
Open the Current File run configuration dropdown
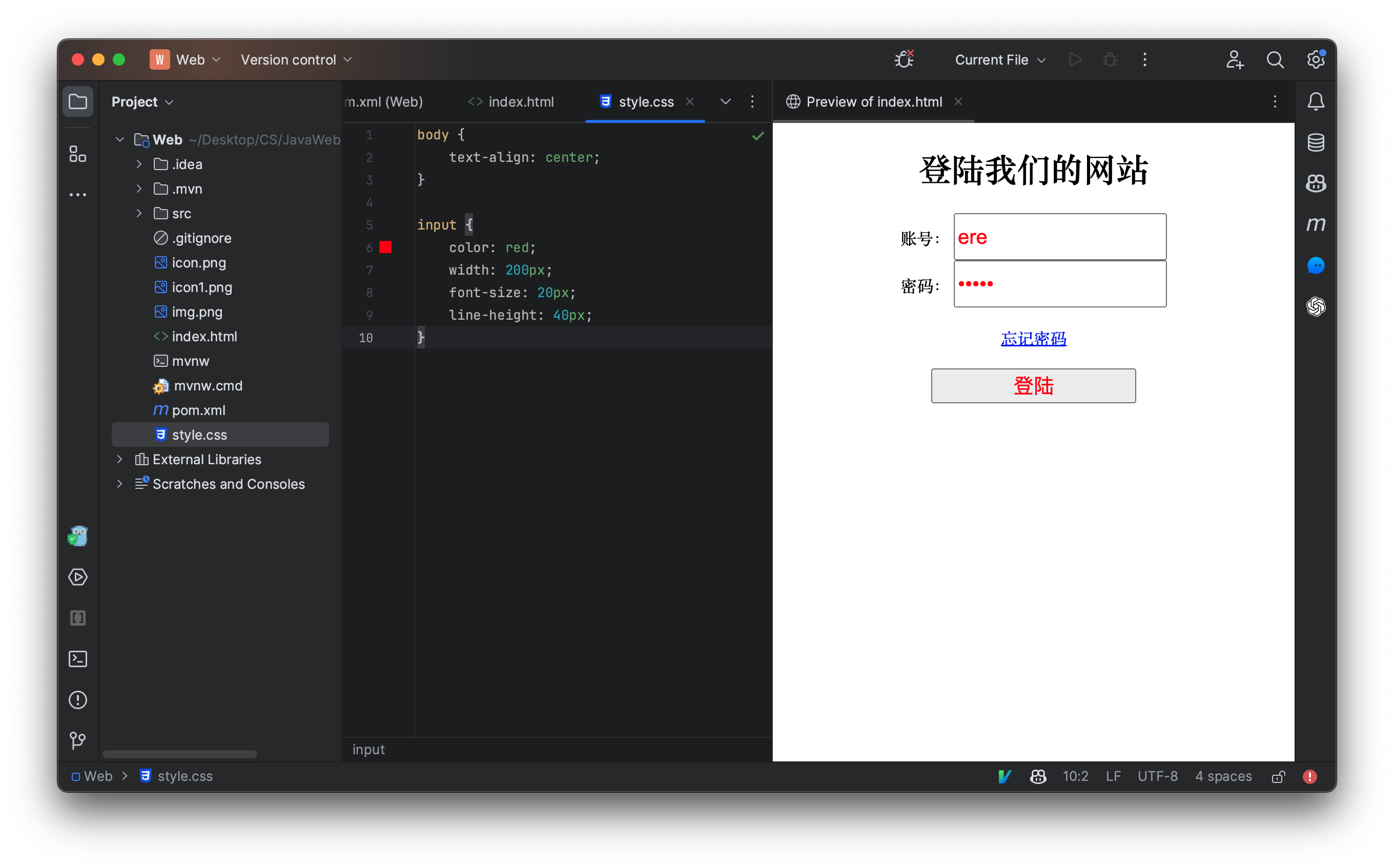pos(999,59)
